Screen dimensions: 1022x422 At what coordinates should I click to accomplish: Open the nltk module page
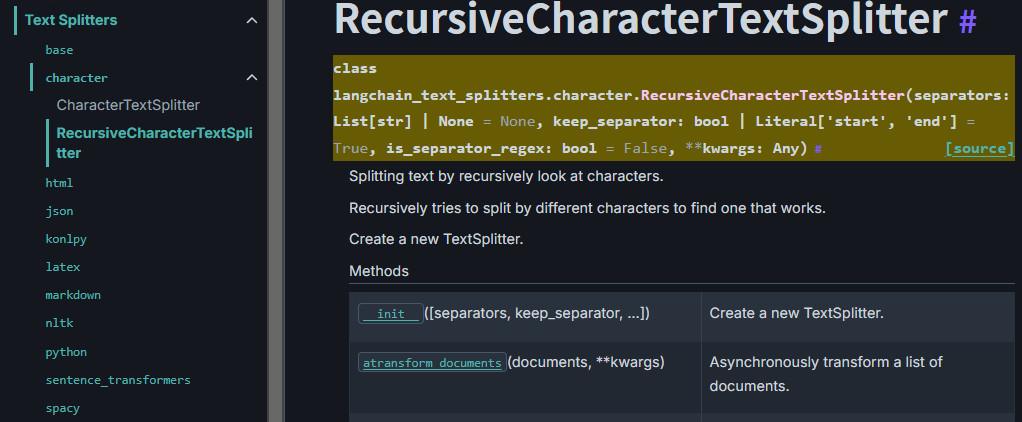coord(59,323)
